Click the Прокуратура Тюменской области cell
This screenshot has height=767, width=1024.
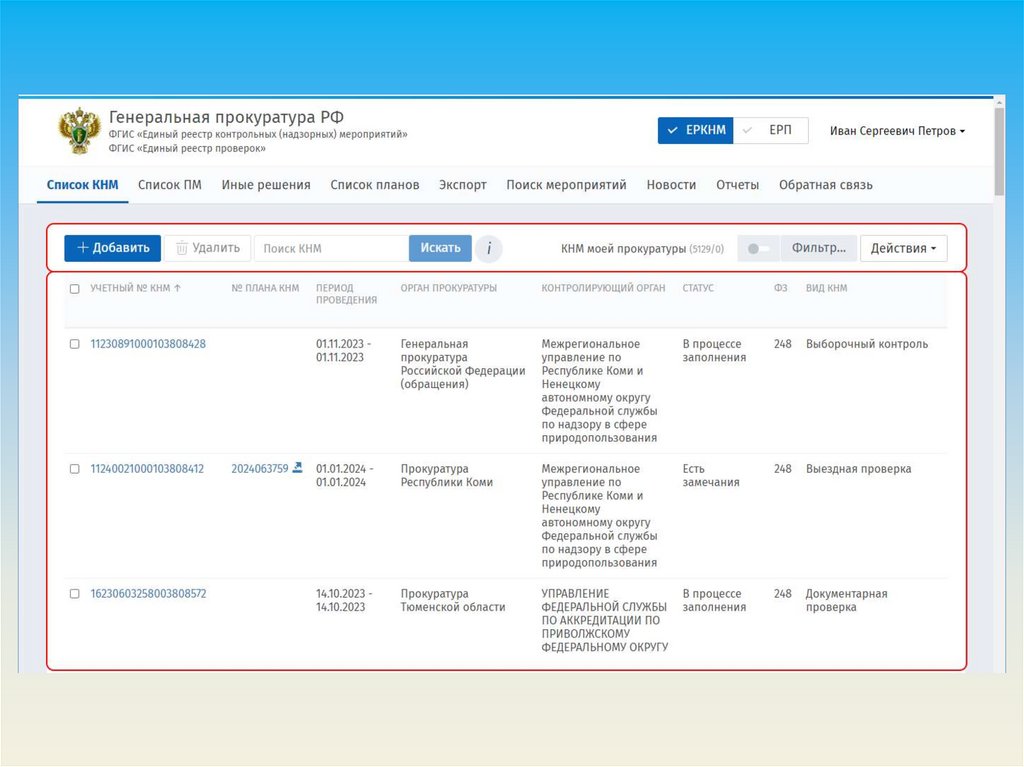click(453, 600)
